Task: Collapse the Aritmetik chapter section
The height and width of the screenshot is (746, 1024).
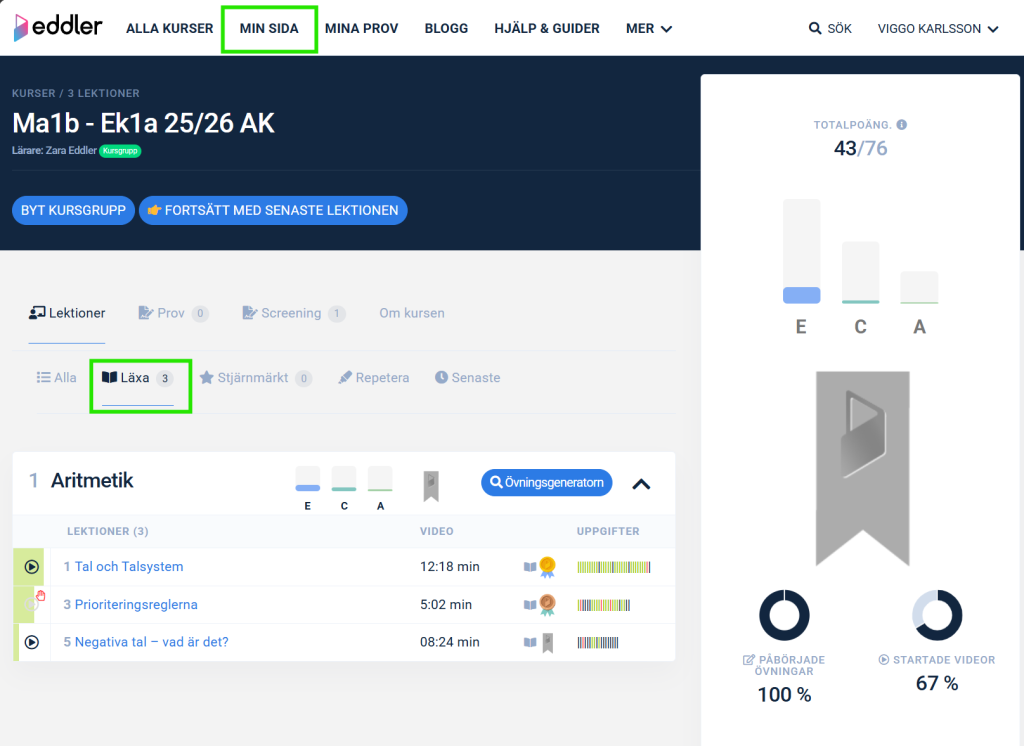Action: tap(641, 484)
